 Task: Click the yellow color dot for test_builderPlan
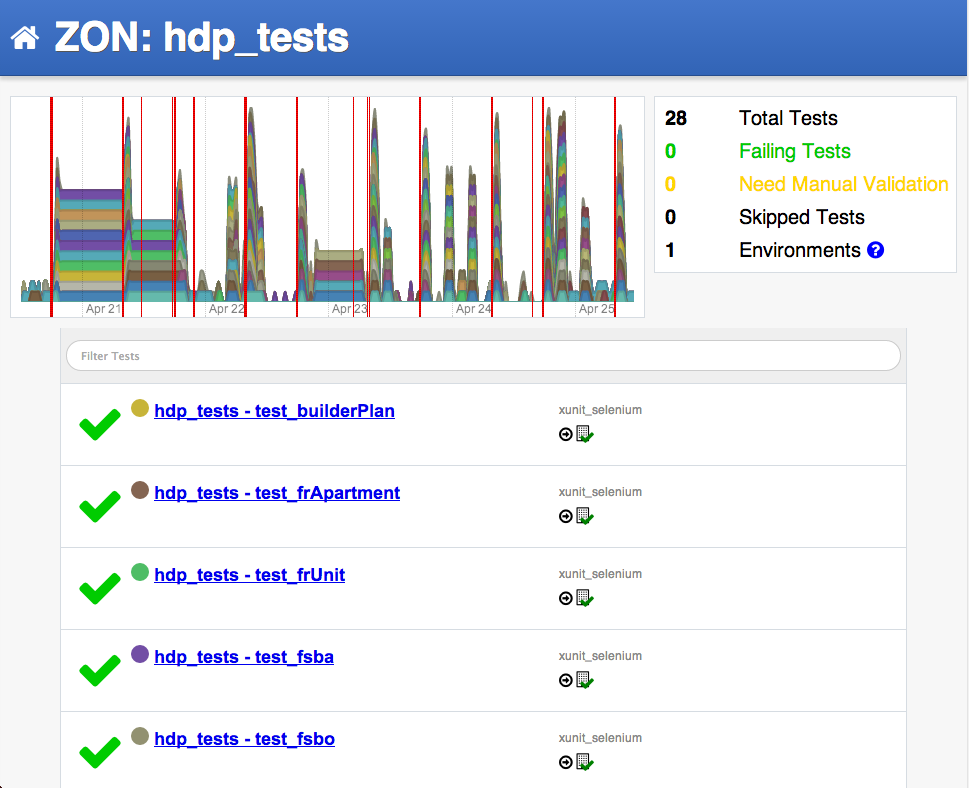point(140,408)
